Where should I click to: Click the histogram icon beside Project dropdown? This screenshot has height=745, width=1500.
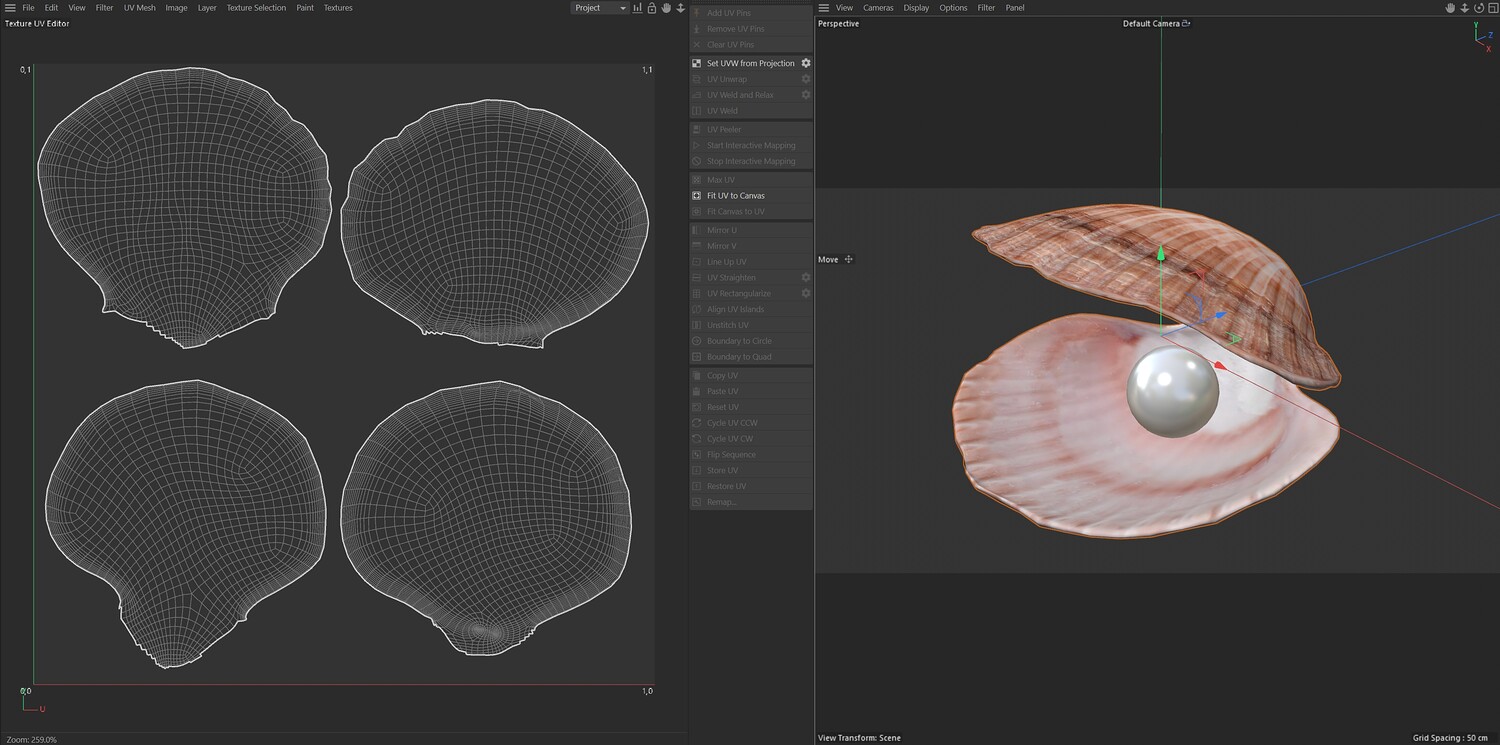pos(638,8)
